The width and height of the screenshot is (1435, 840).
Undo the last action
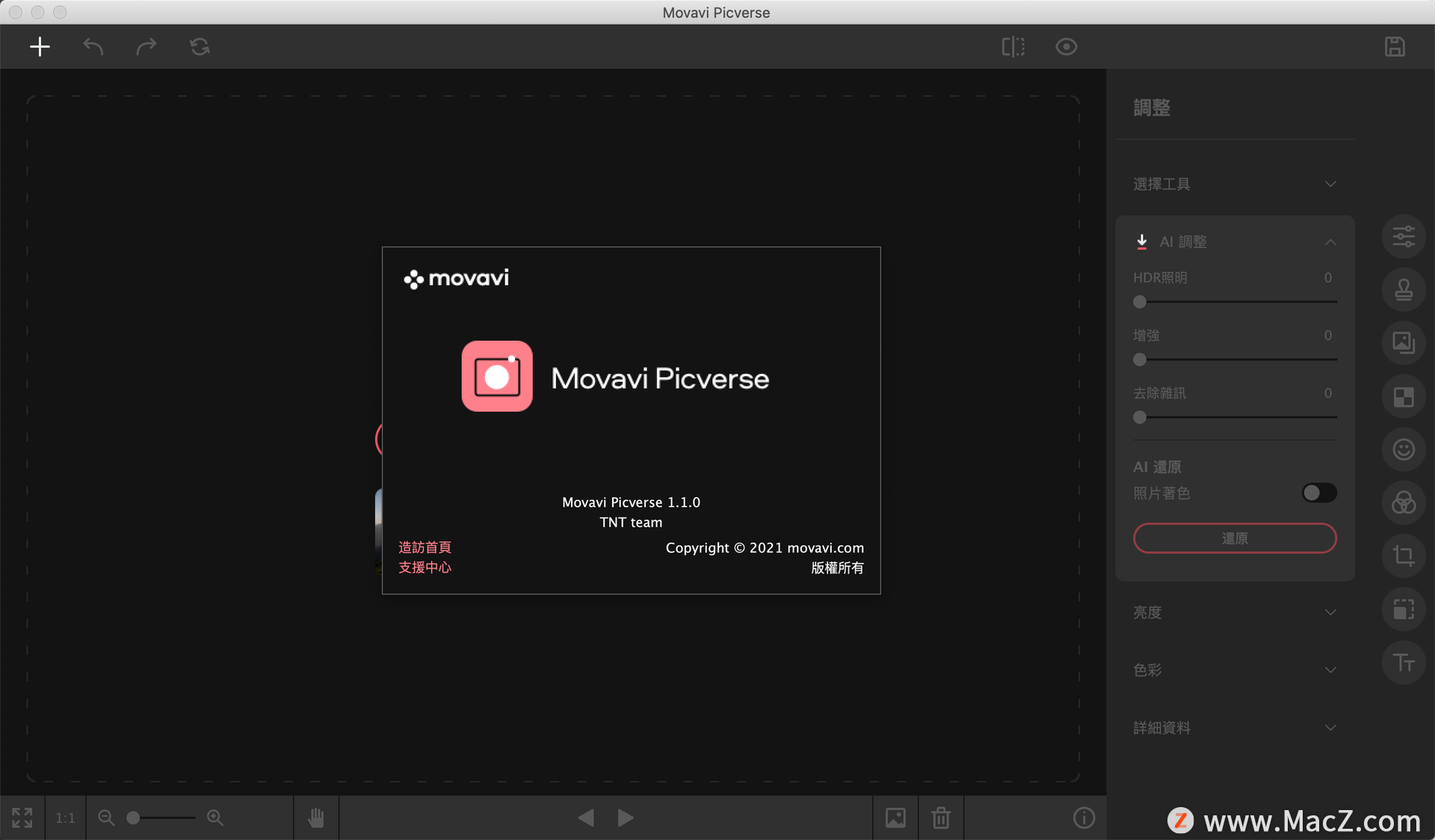(93, 46)
